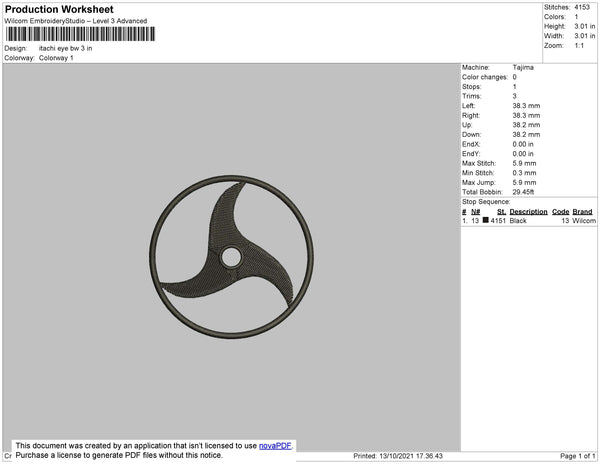Click the 'Max Stitch:' value 5.9 mm
Screen dimensions: 600x464
coord(525,163)
